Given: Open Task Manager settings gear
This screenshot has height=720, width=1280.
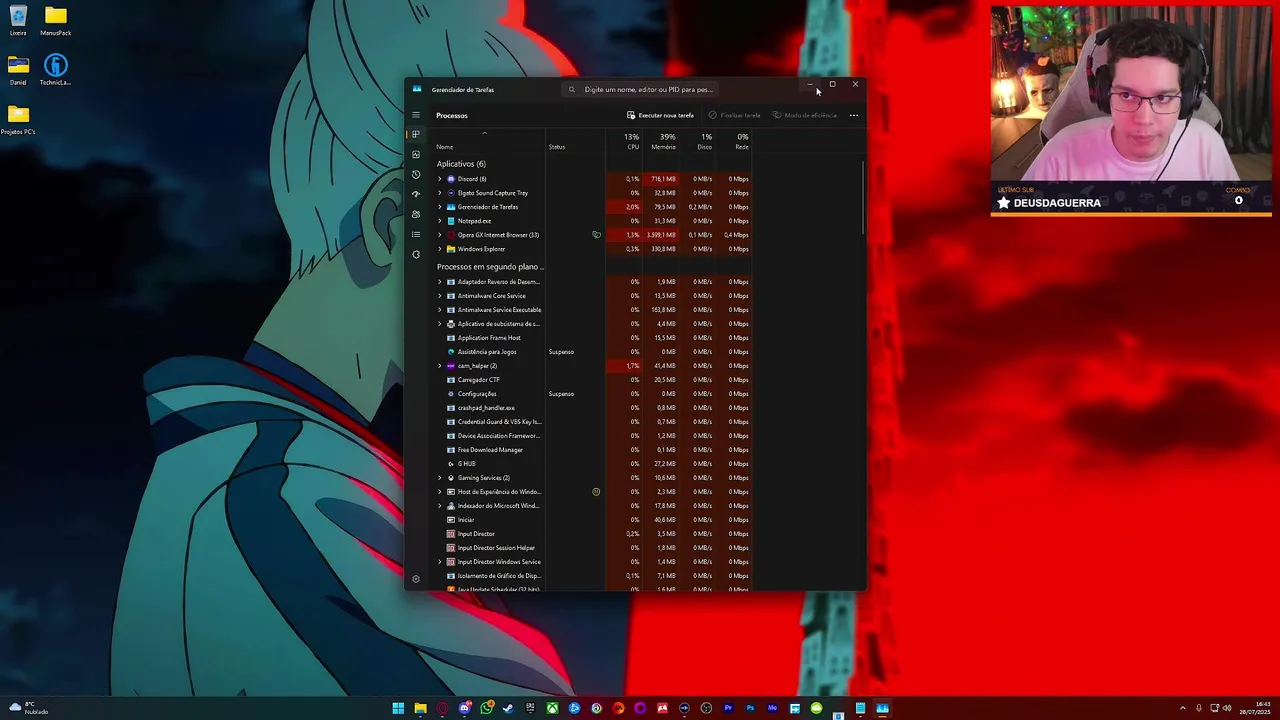Looking at the screenshot, I should point(416,579).
